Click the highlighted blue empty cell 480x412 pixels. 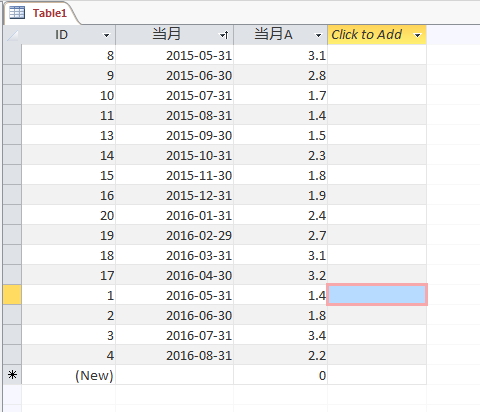click(x=377, y=295)
